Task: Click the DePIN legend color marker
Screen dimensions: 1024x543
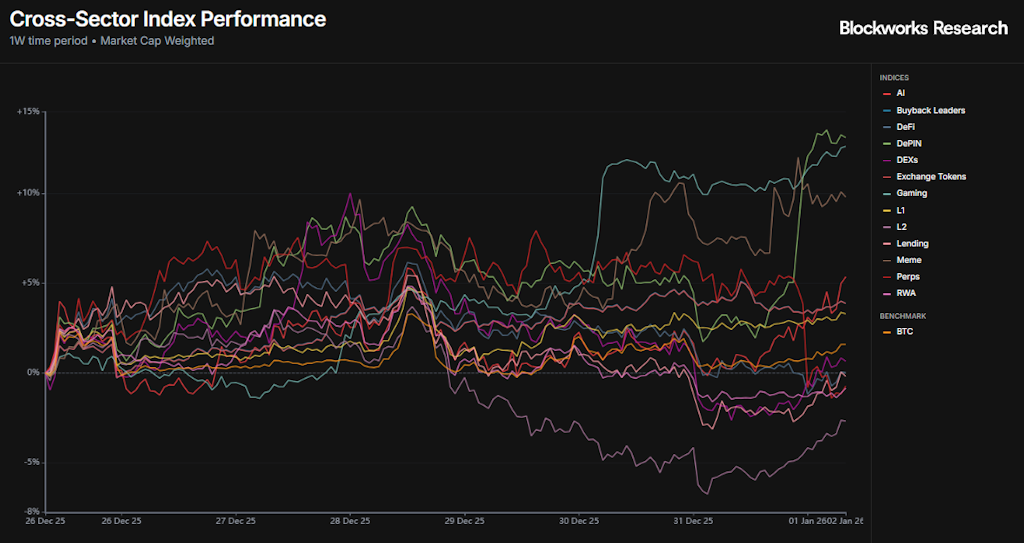Action: pyautogui.click(x=886, y=144)
